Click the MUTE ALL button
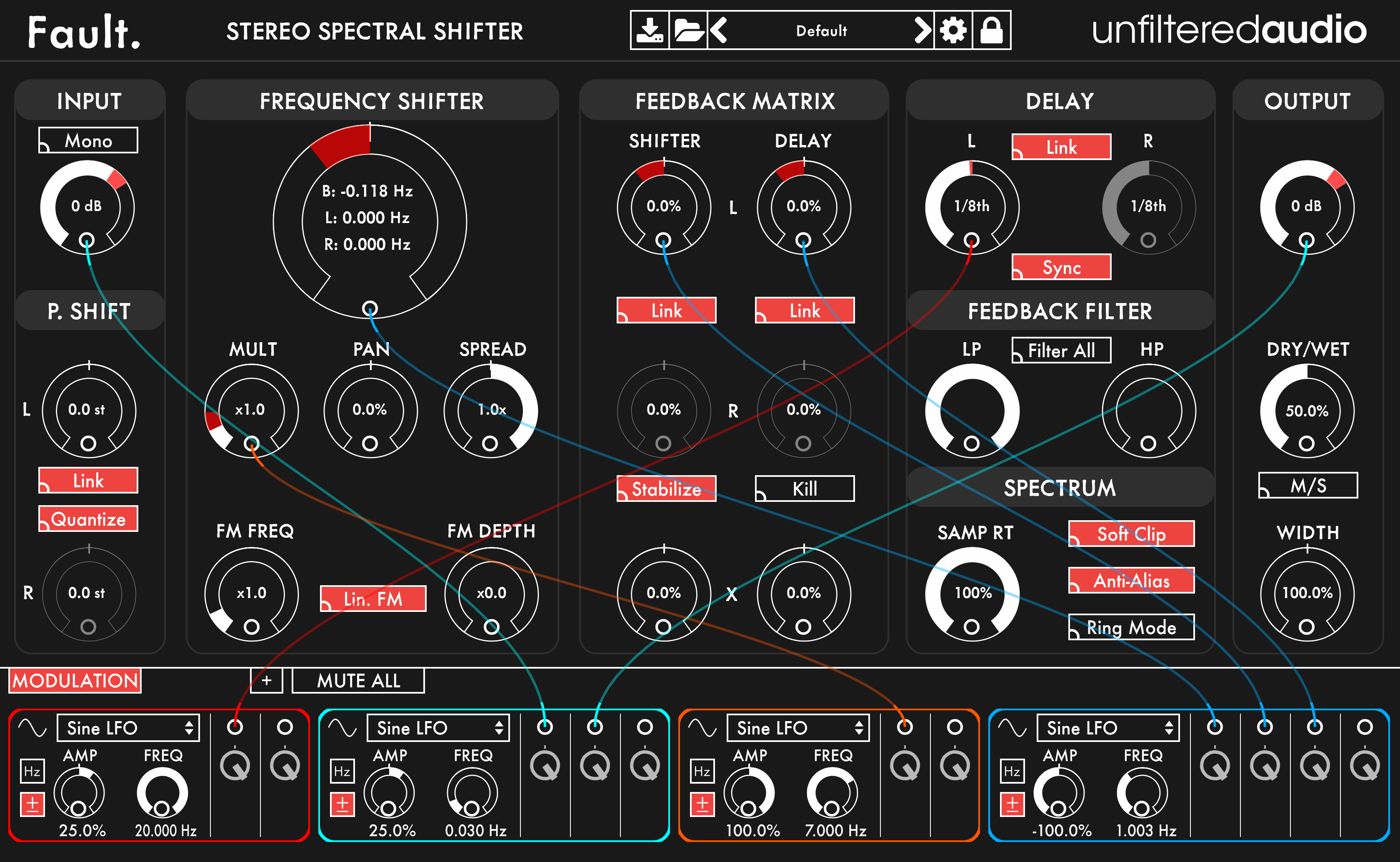 pyautogui.click(x=358, y=681)
